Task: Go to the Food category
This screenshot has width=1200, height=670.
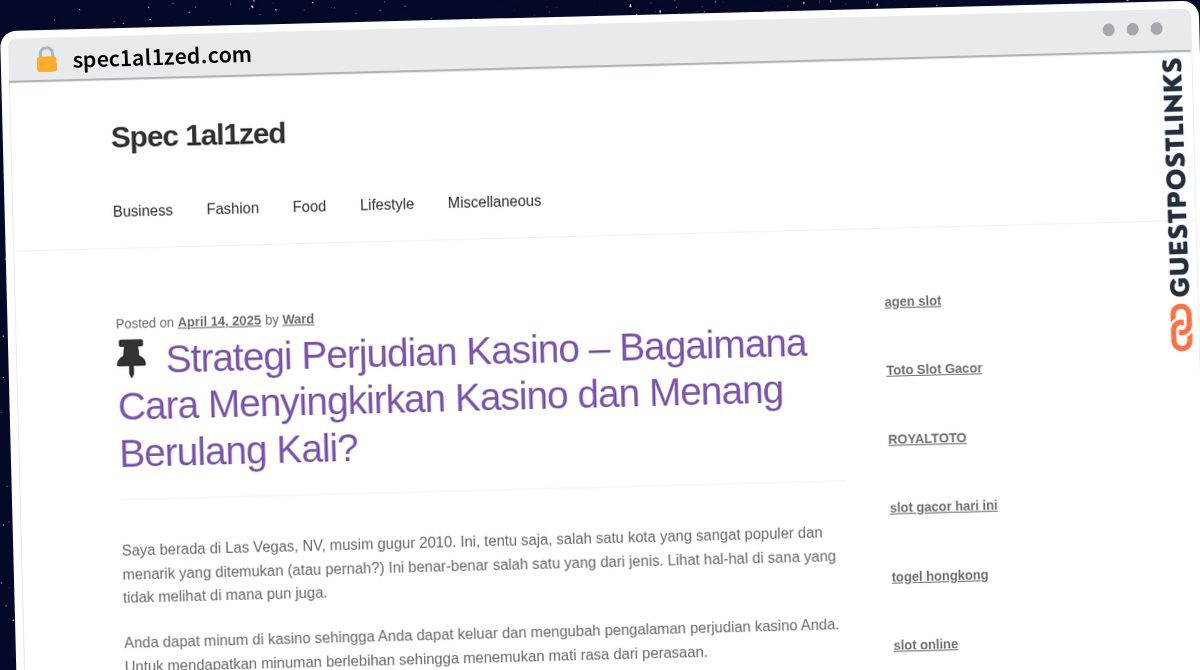Action: pyautogui.click(x=309, y=206)
